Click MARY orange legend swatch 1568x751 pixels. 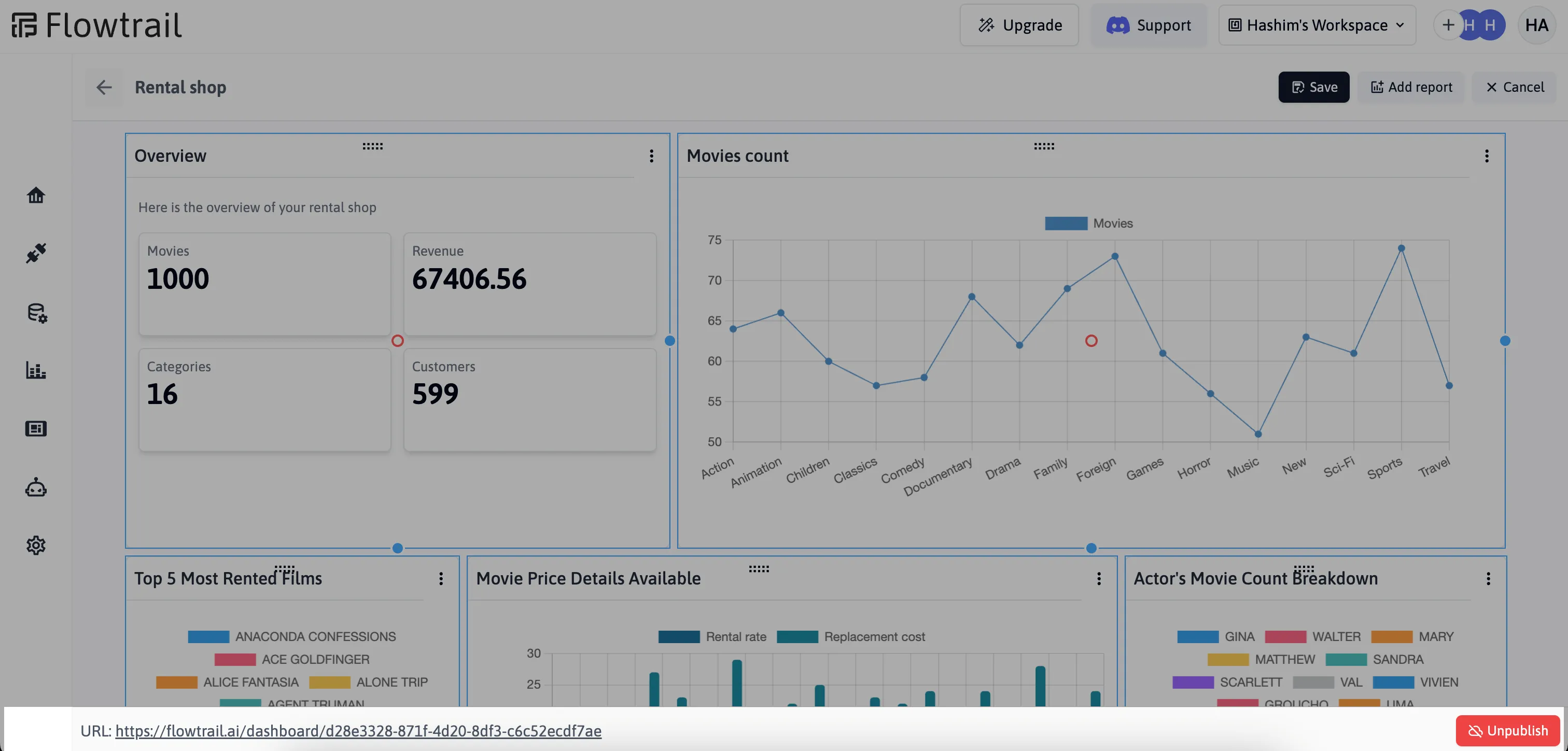tap(1392, 636)
